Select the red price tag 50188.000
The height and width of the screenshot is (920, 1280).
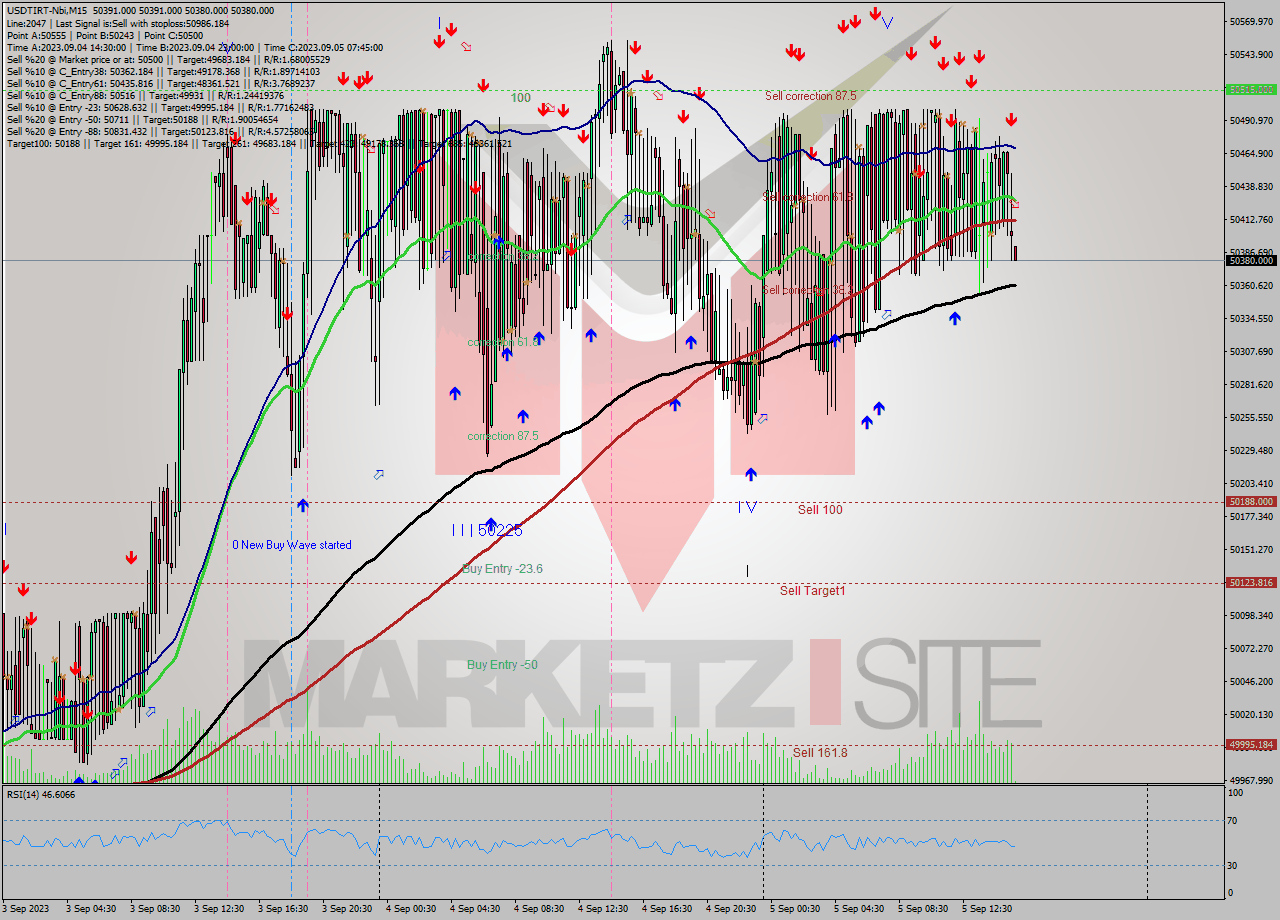[x=1251, y=502]
